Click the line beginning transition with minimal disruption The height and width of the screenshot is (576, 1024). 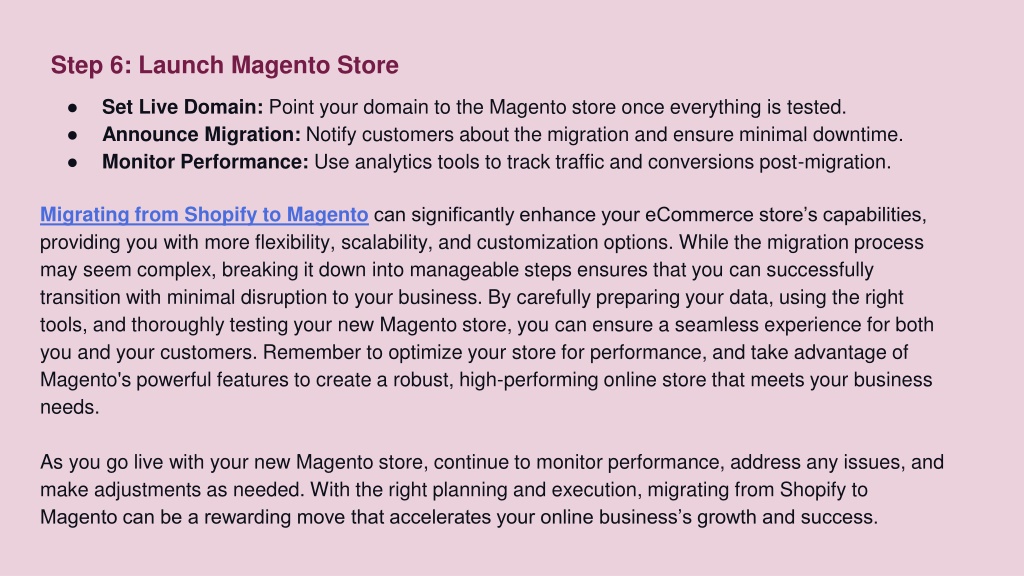(472, 297)
